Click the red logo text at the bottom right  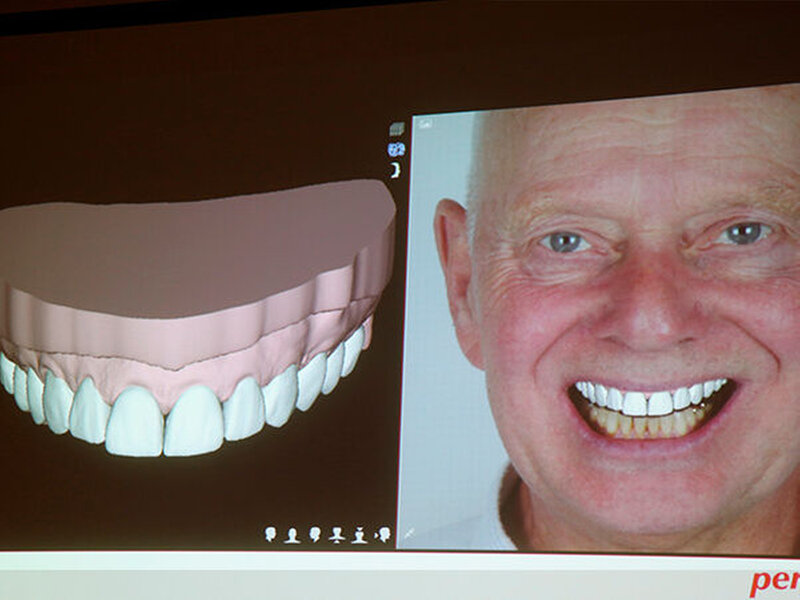[x=774, y=582]
